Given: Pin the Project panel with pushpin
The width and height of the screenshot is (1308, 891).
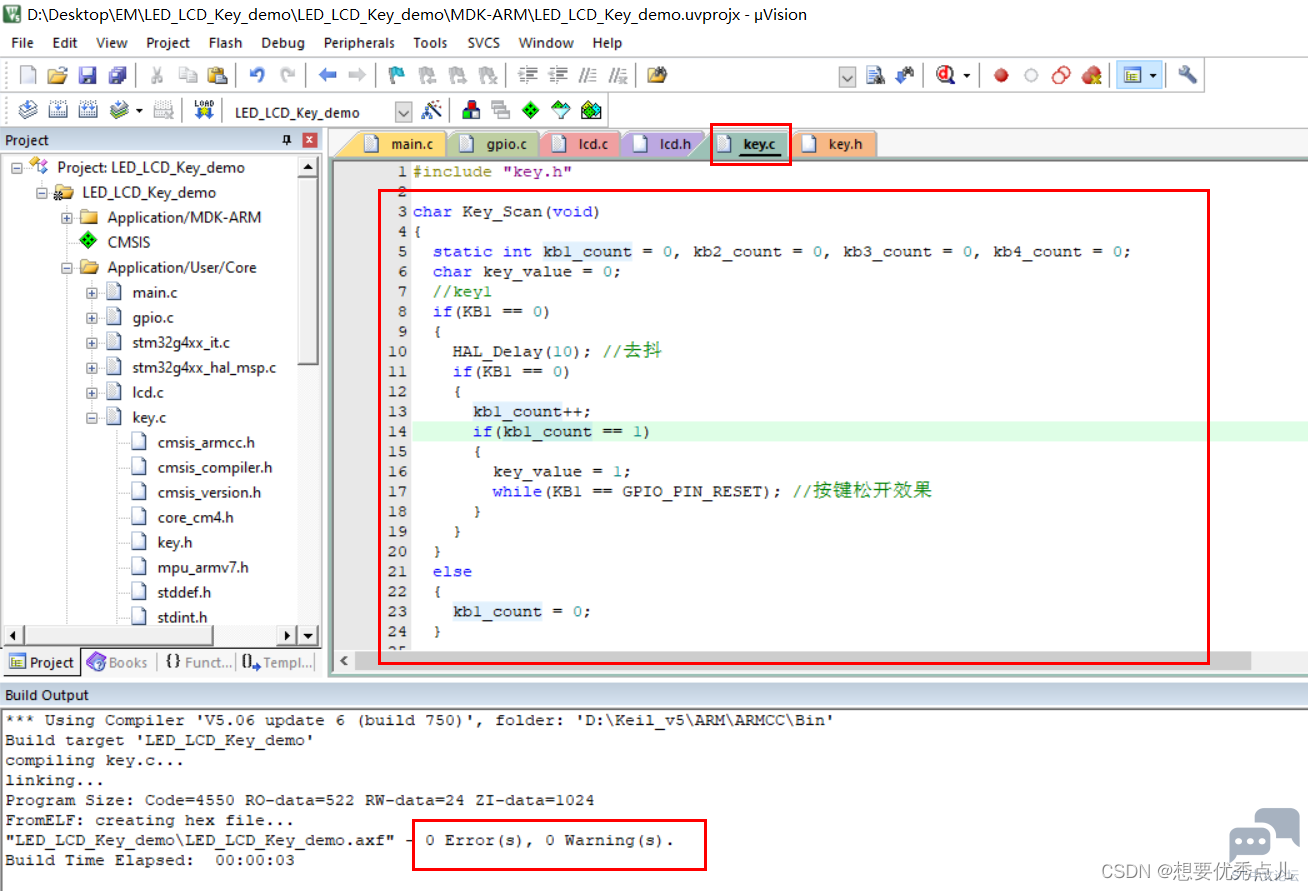Looking at the screenshot, I should tap(287, 140).
